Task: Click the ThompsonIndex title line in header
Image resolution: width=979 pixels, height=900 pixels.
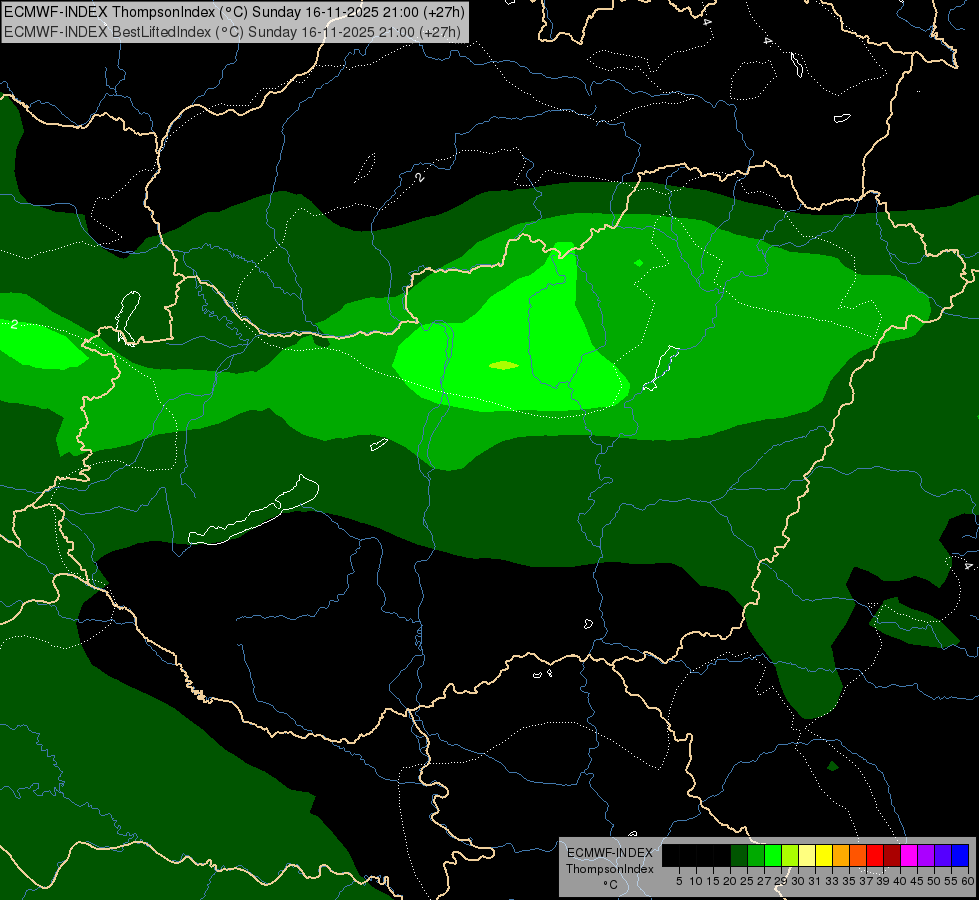Action: pyautogui.click(x=234, y=12)
